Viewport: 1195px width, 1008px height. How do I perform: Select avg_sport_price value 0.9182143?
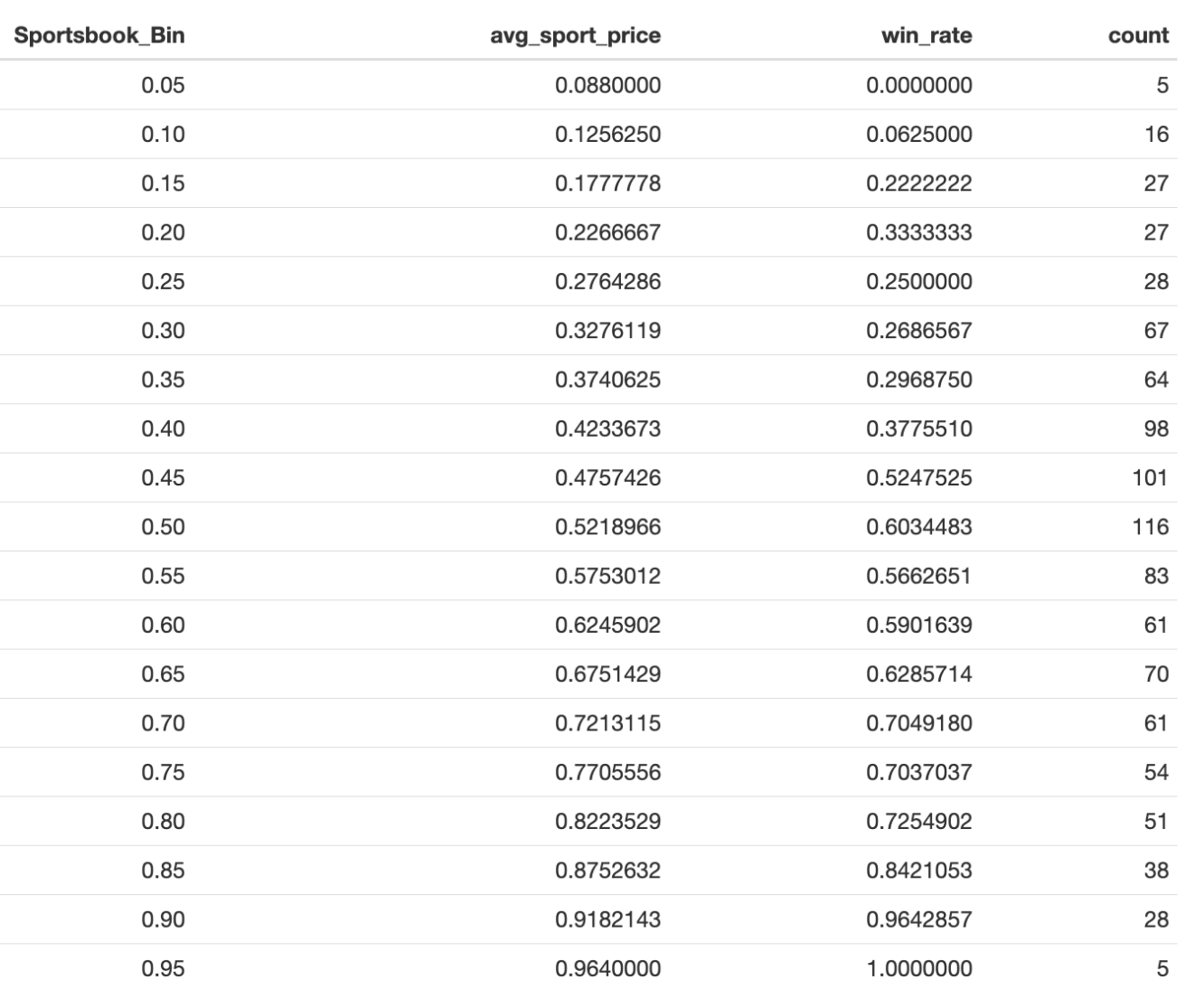[607, 920]
